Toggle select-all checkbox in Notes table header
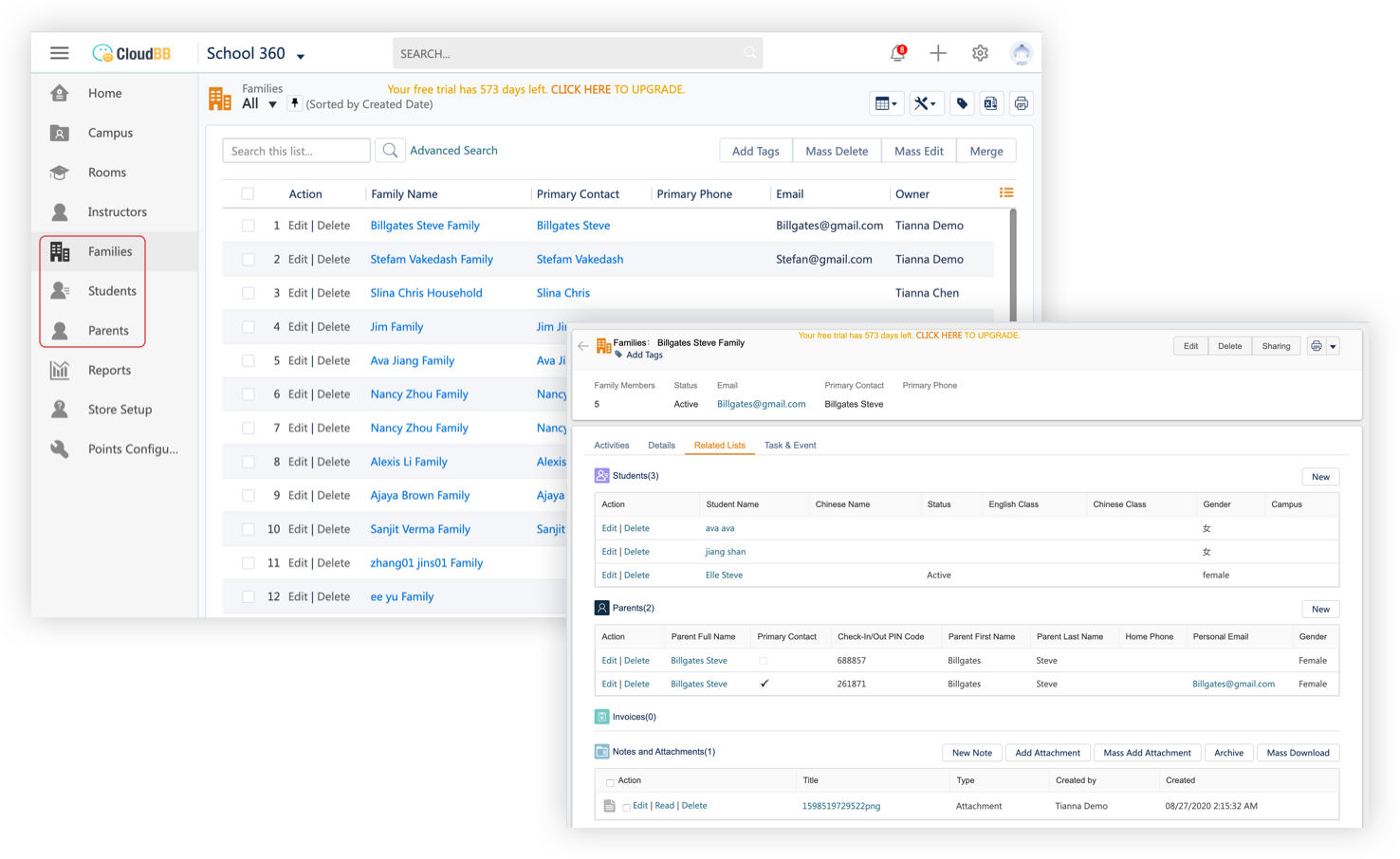1400x859 pixels. (610, 782)
